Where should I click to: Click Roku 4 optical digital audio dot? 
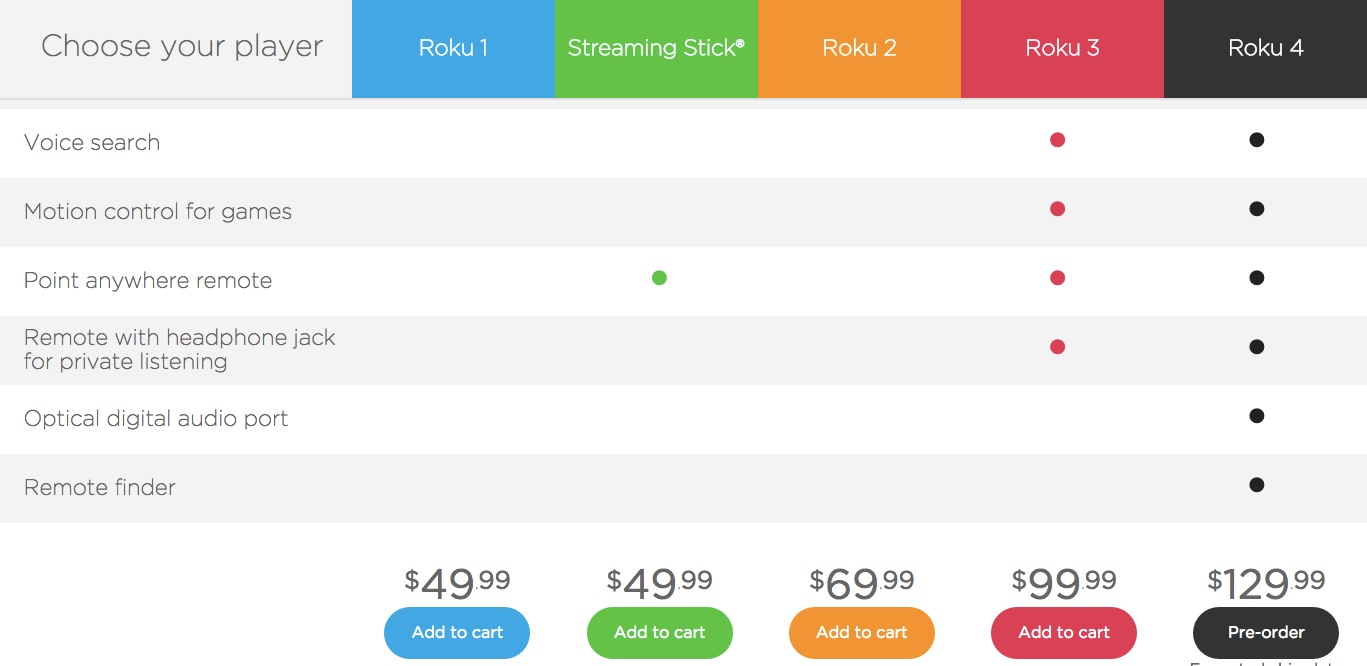tap(1257, 416)
